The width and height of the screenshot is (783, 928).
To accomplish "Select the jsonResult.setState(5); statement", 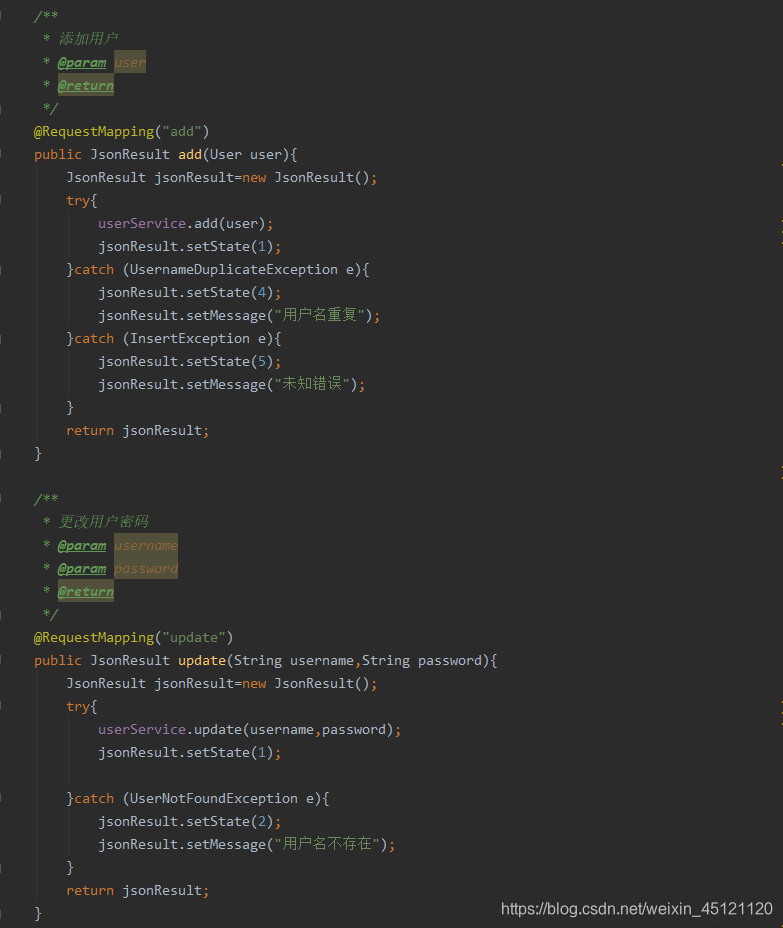I will pyautogui.click(x=189, y=362).
